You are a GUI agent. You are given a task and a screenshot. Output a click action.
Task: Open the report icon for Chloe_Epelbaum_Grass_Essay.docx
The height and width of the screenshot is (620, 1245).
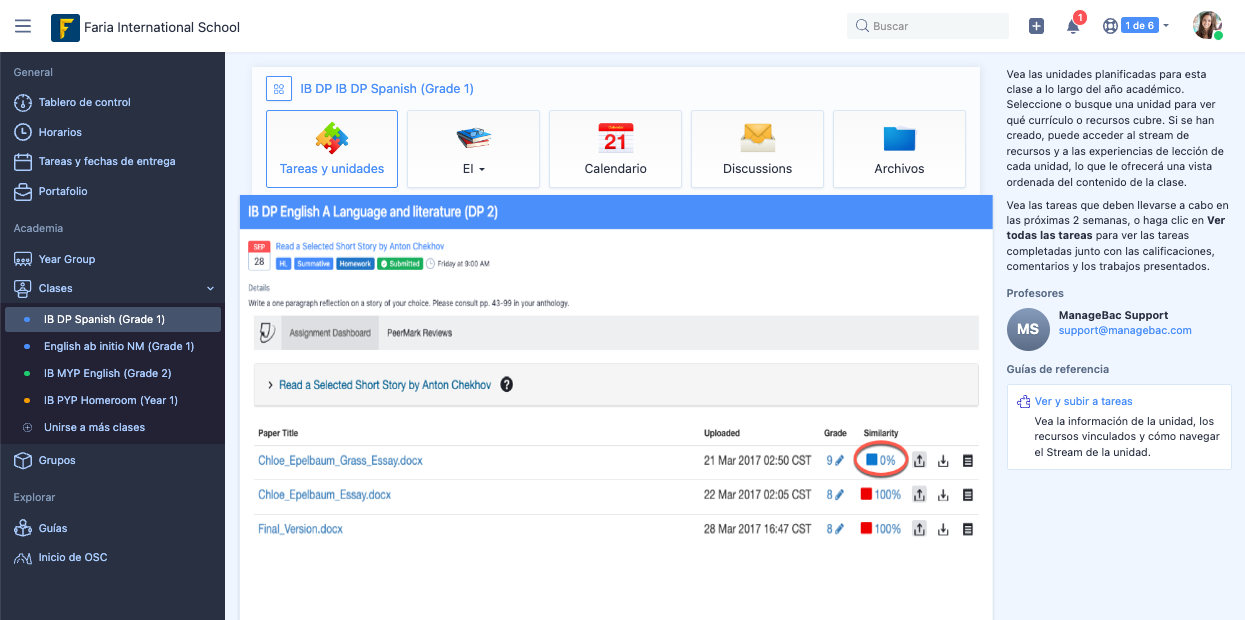(x=967, y=461)
